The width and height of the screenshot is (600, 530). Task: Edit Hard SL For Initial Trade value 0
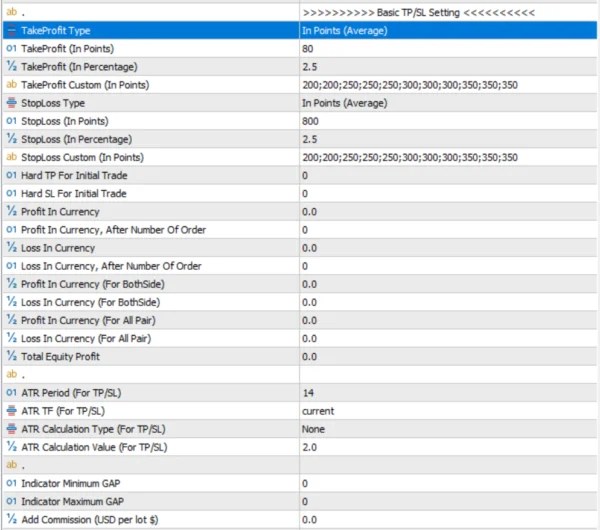[x=448, y=193]
